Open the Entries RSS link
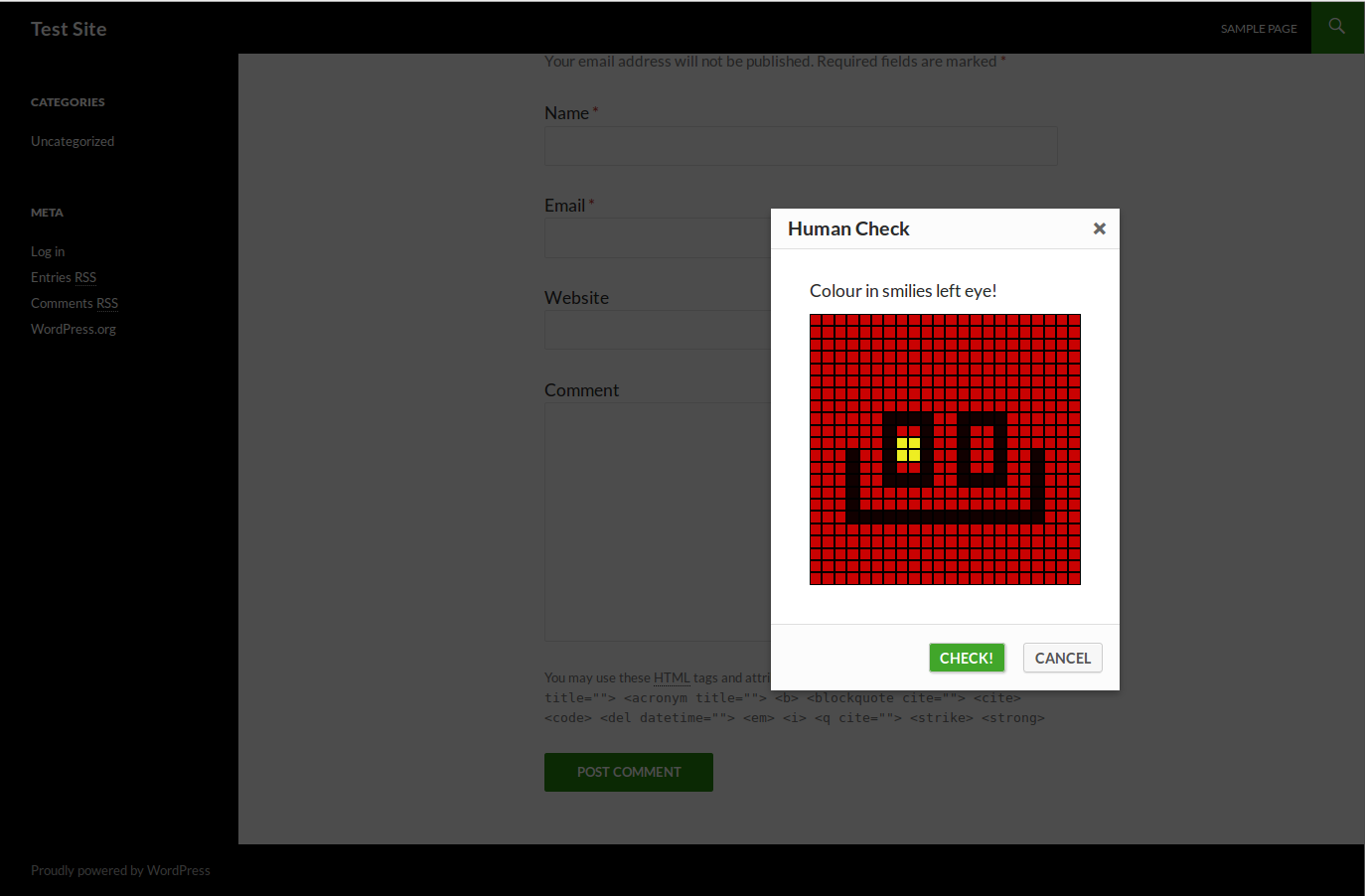 [x=64, y=277]
